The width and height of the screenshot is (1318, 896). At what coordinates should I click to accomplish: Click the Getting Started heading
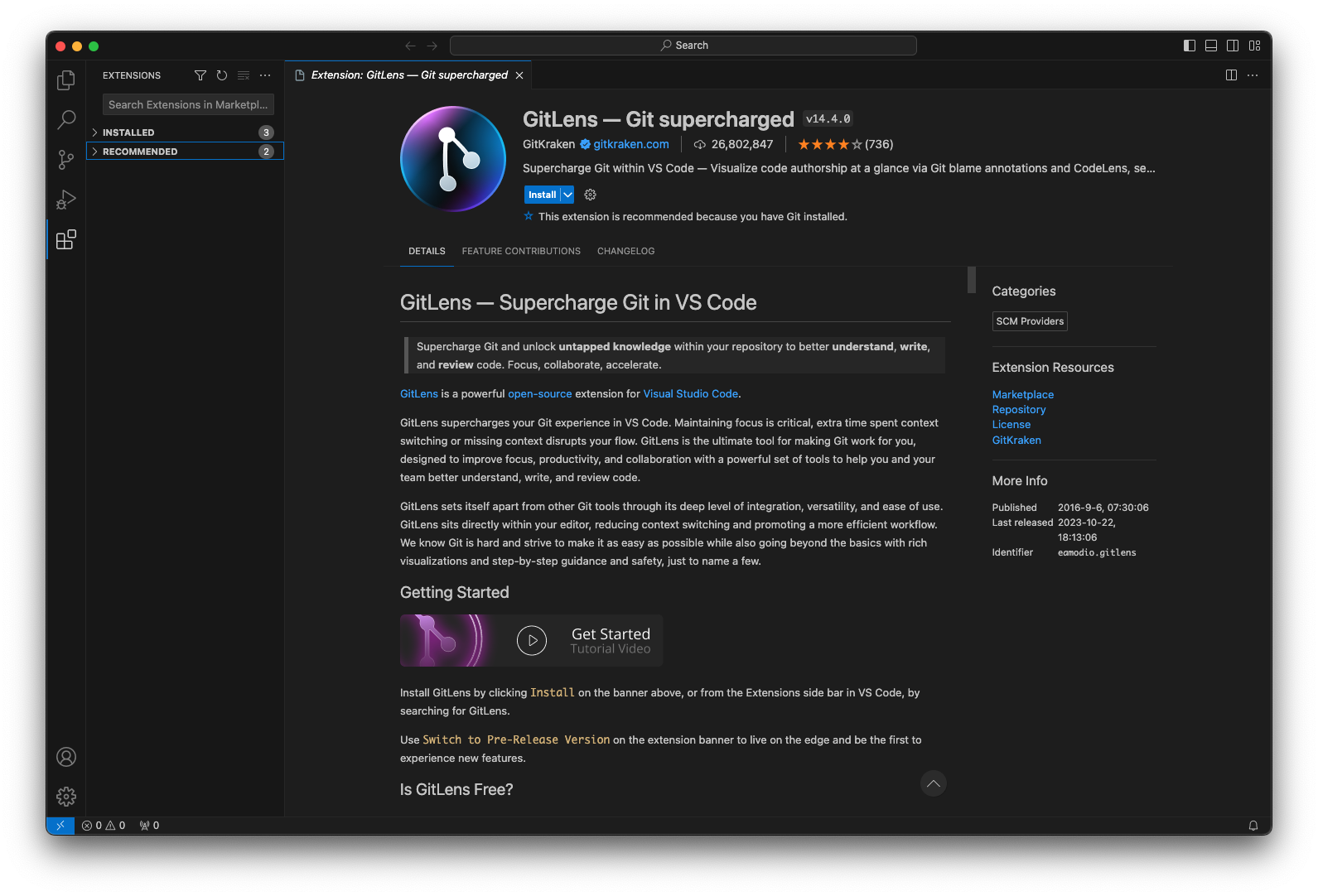[x=455, y=593]
